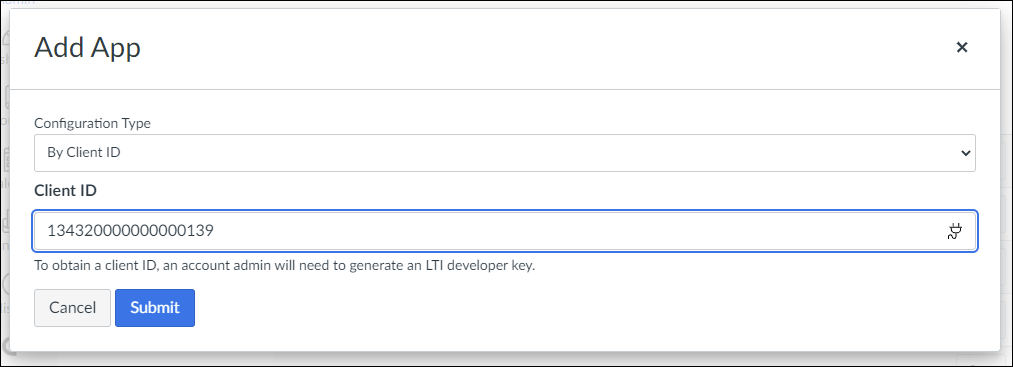Select the Configuration Type combo box
This screenshot has height=367, width=1013.
pos(505,153)
